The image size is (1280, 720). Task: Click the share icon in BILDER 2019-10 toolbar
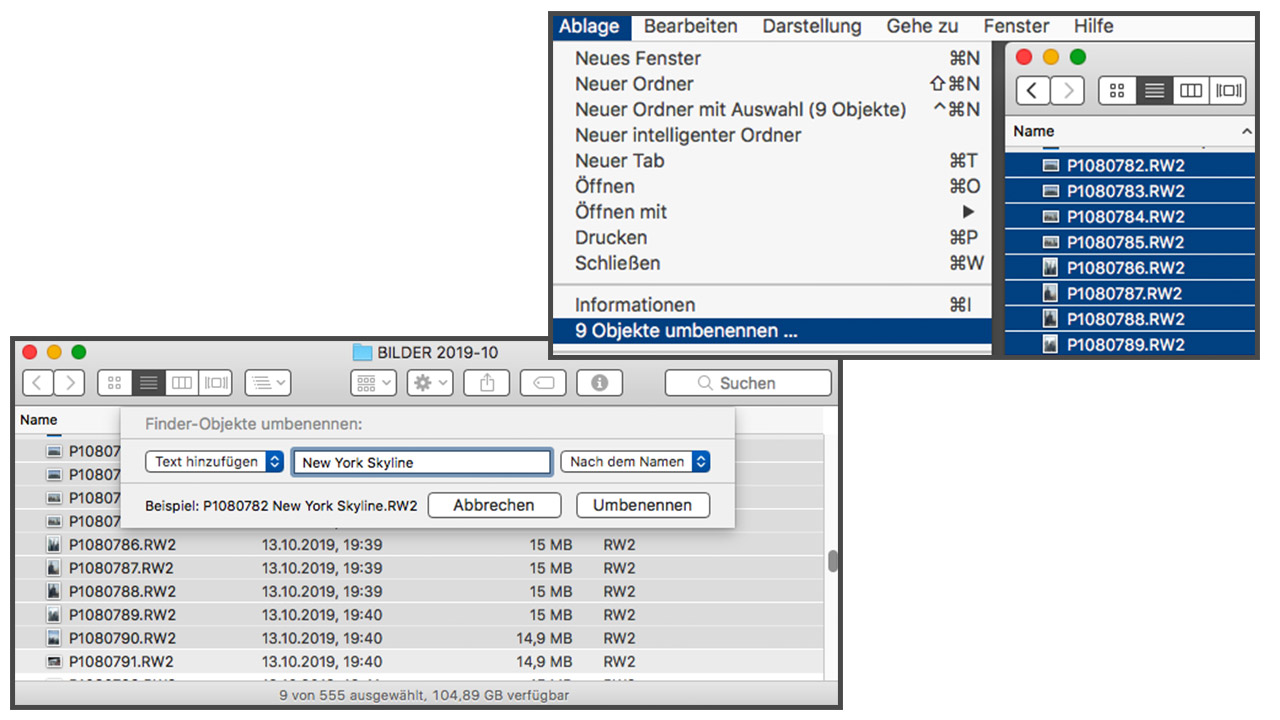click(487, 383)
